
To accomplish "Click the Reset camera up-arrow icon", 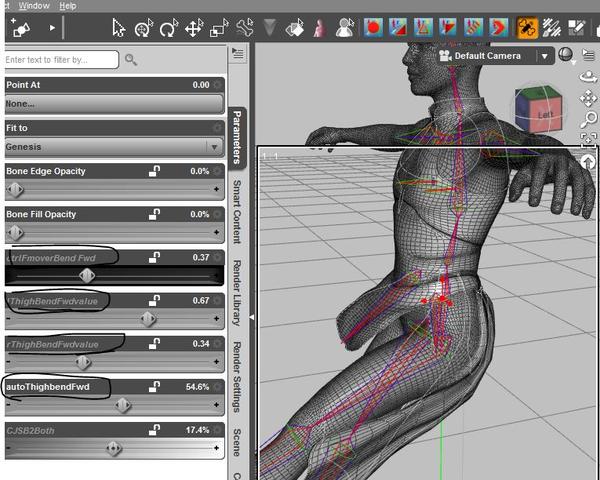I will (588, 162).
